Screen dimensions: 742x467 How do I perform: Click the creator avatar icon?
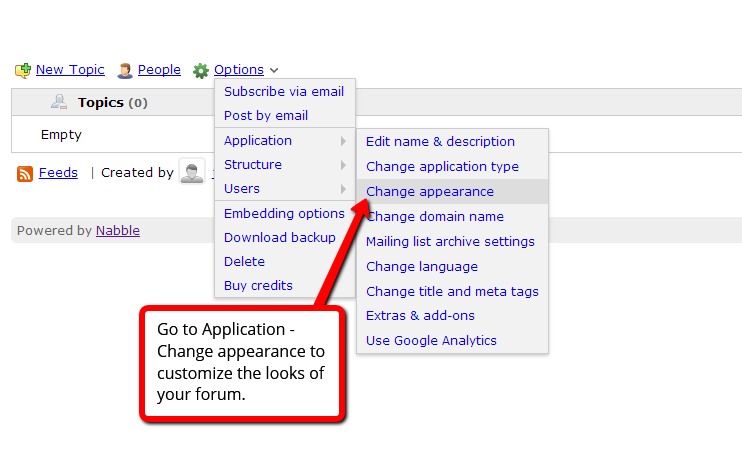coord(191,171)
